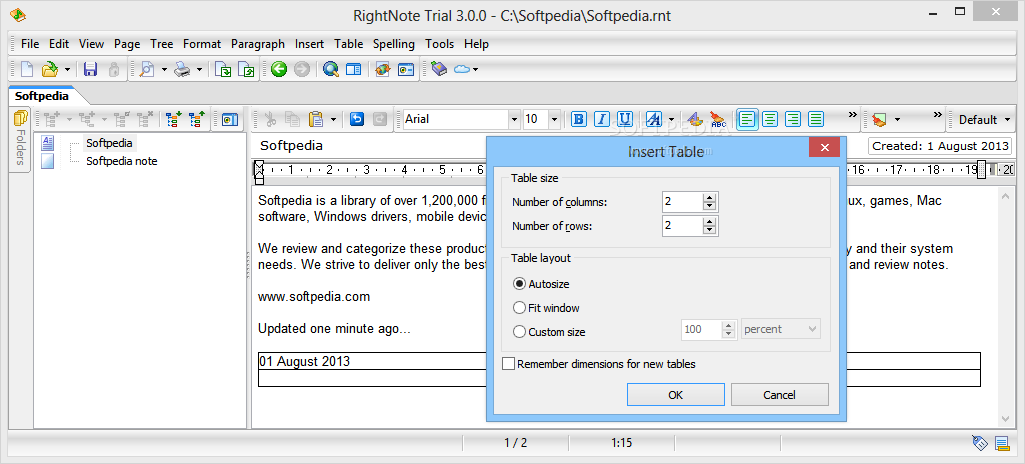Justify the text alignment
The image size is (1025, 464).
coord(816,119)
